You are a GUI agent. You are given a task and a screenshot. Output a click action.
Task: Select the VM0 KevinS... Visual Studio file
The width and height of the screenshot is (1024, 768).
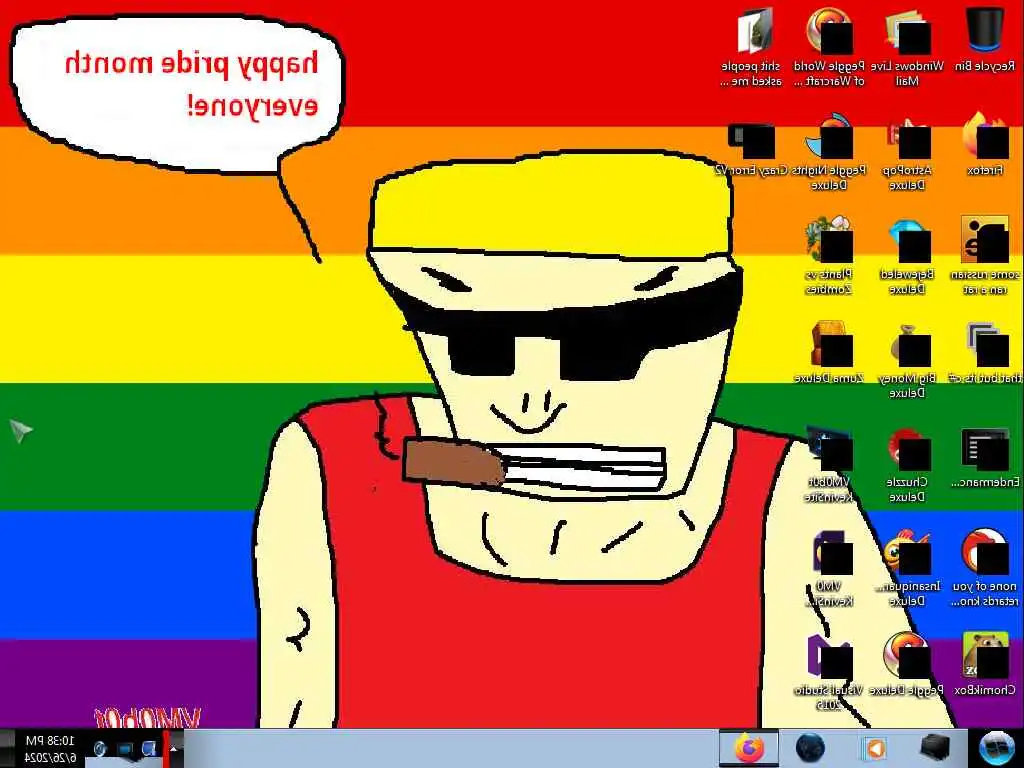[829, 567]
